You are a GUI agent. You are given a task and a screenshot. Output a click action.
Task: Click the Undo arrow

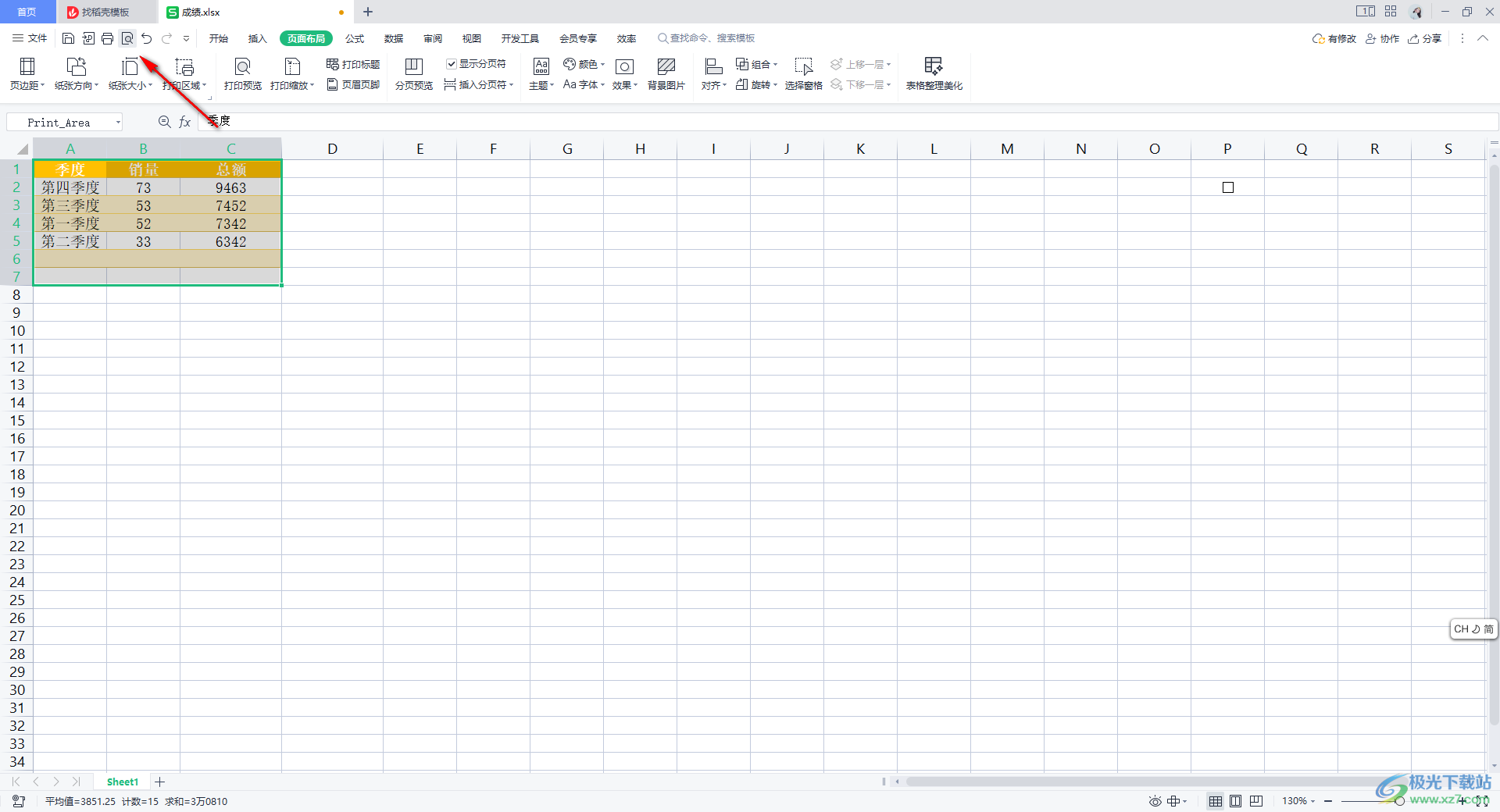147,38
